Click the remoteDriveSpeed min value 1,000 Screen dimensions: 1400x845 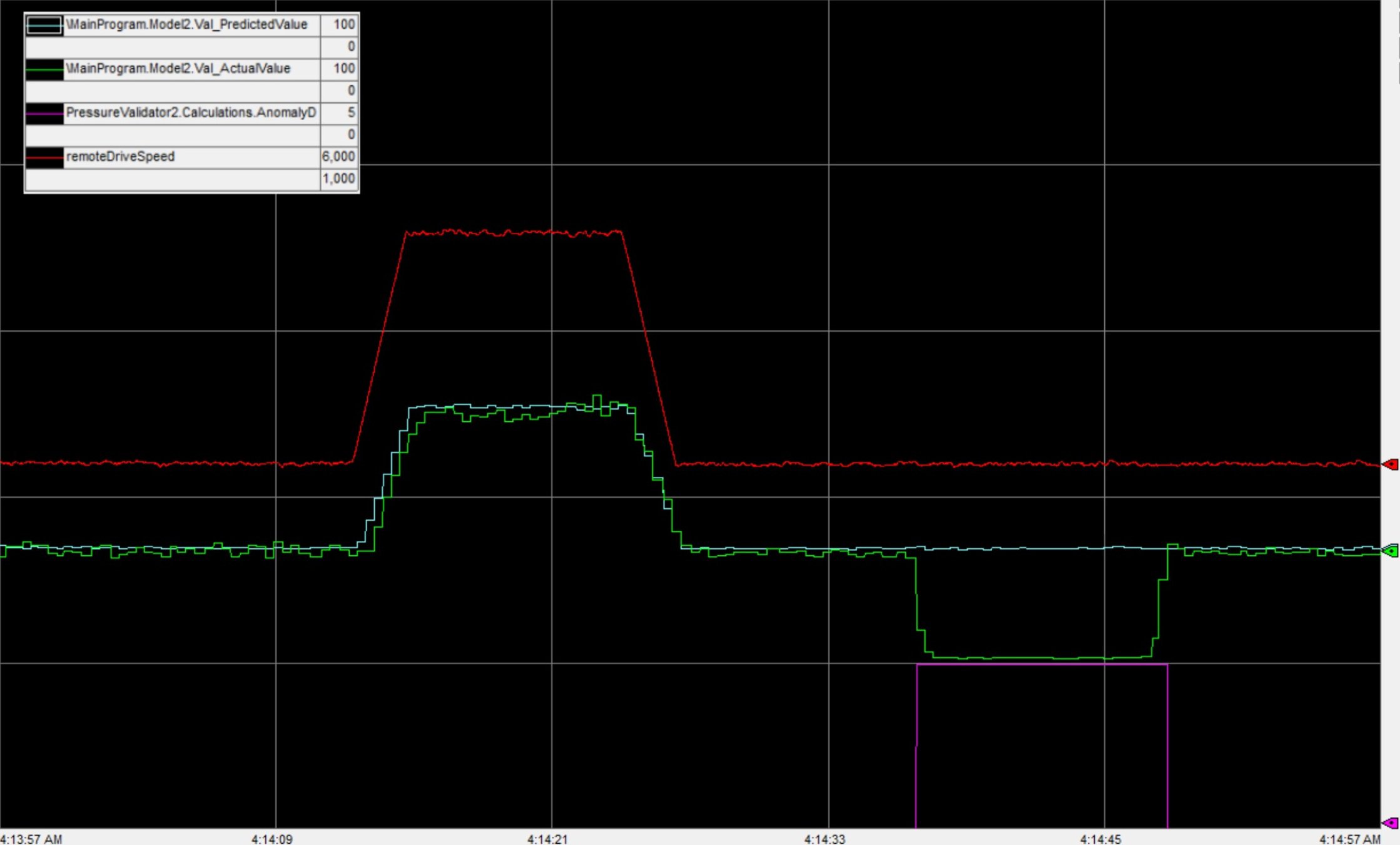coord(338,178)
